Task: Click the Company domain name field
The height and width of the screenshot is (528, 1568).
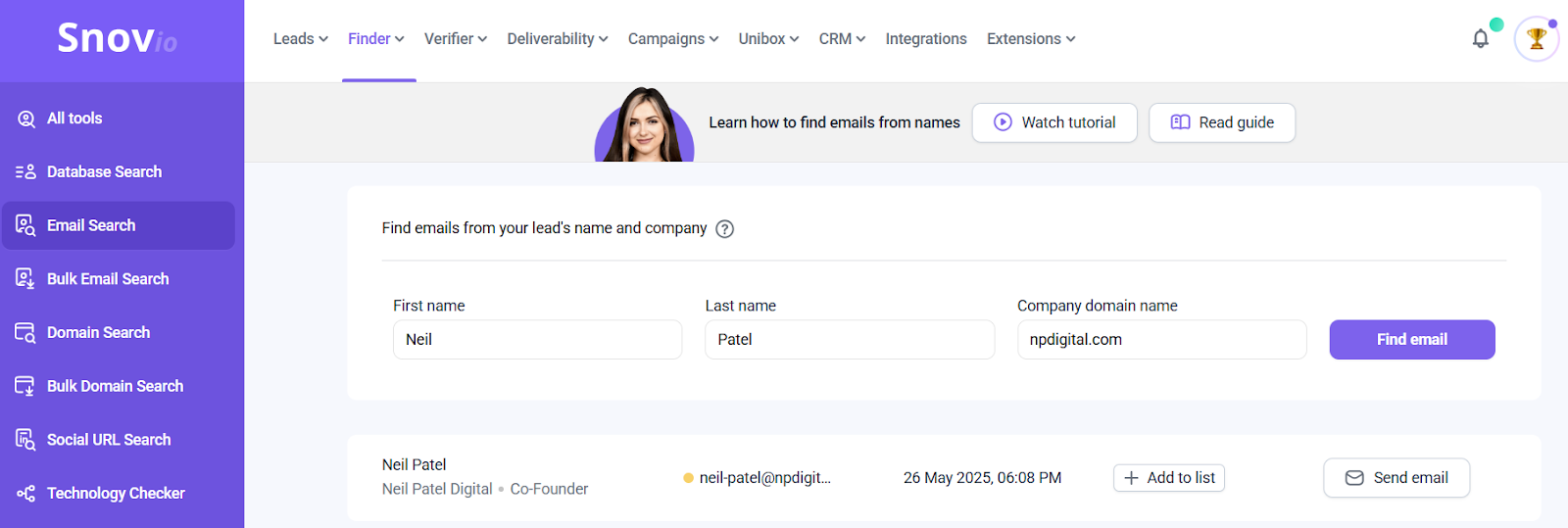Action: point(1162,340)
